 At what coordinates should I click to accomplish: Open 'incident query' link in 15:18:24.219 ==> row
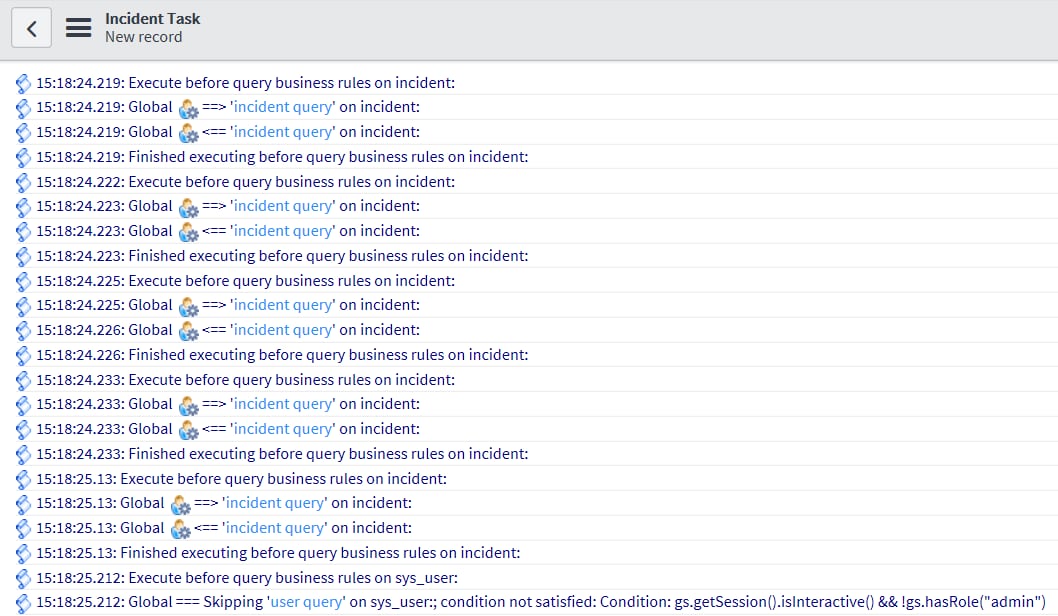click(283, 107)
